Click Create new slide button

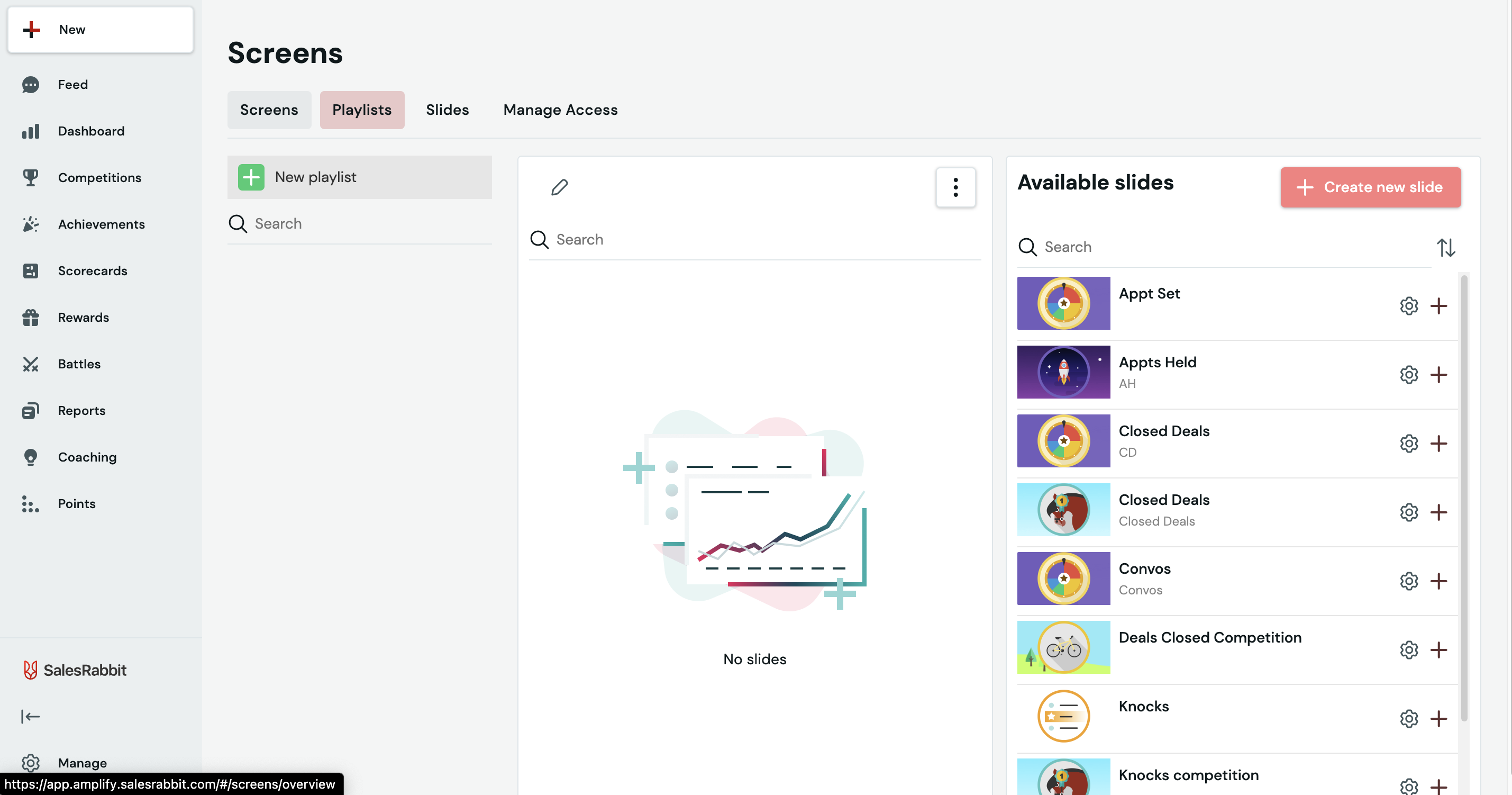tap(1370, 187)
